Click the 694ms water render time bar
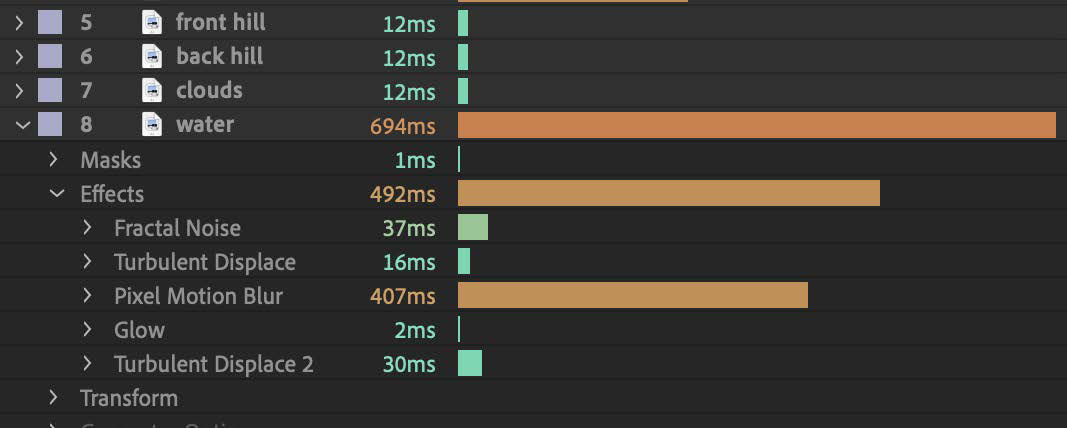This screenshot has width=1067, height=428. click(756, 125)
